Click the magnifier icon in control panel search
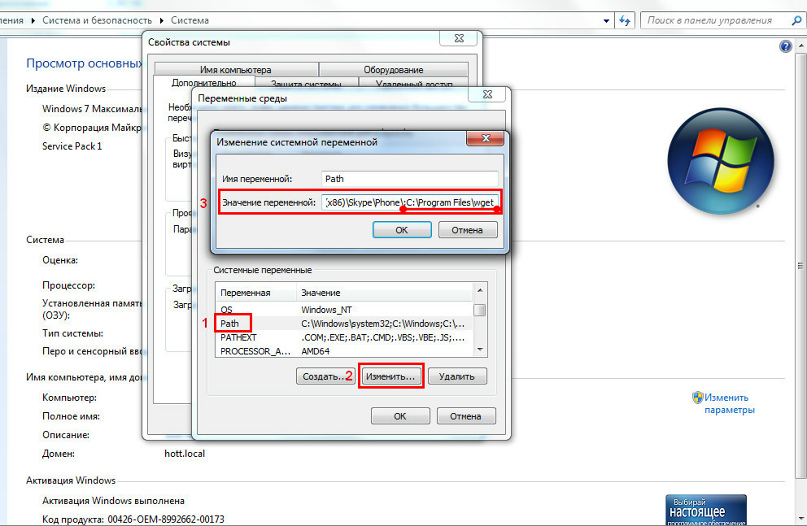 795,19
